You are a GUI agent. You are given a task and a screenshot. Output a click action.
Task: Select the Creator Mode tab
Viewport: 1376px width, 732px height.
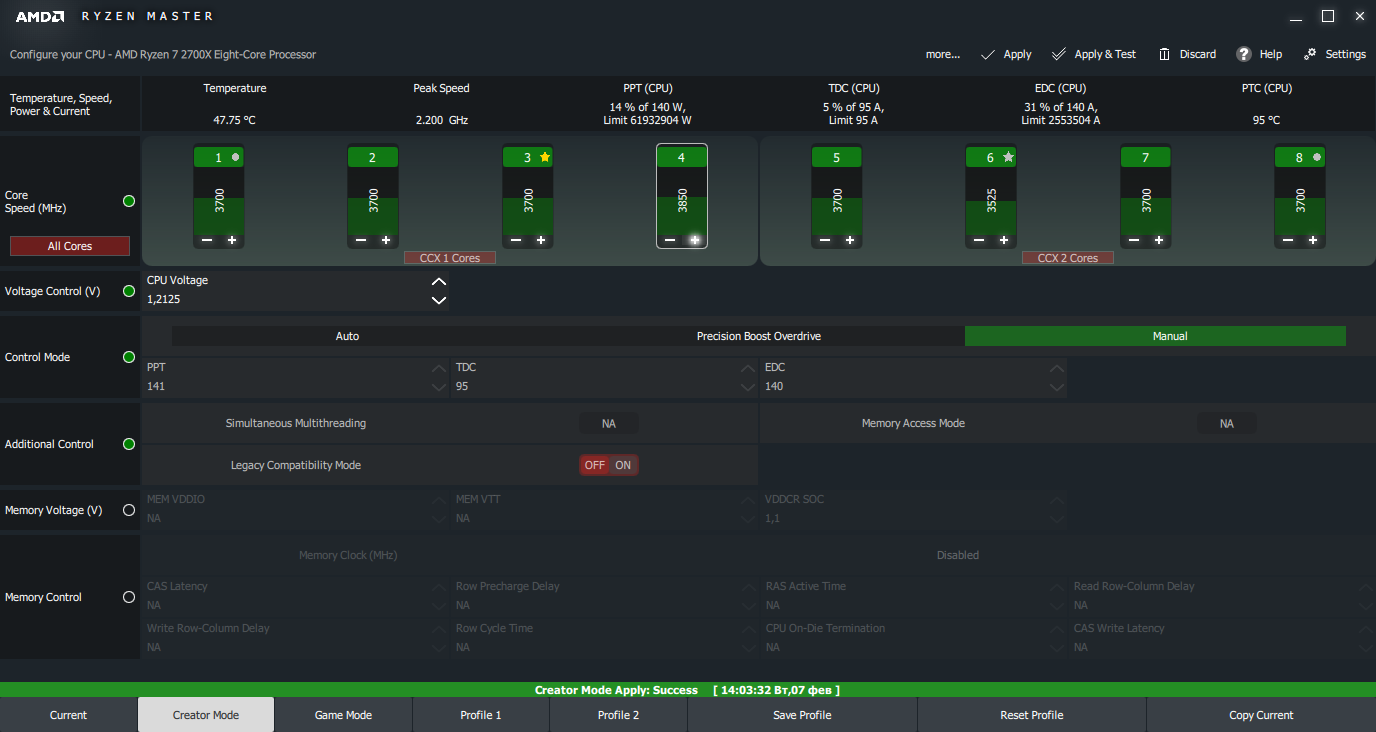pyautogui.click(x=206, y=715)
